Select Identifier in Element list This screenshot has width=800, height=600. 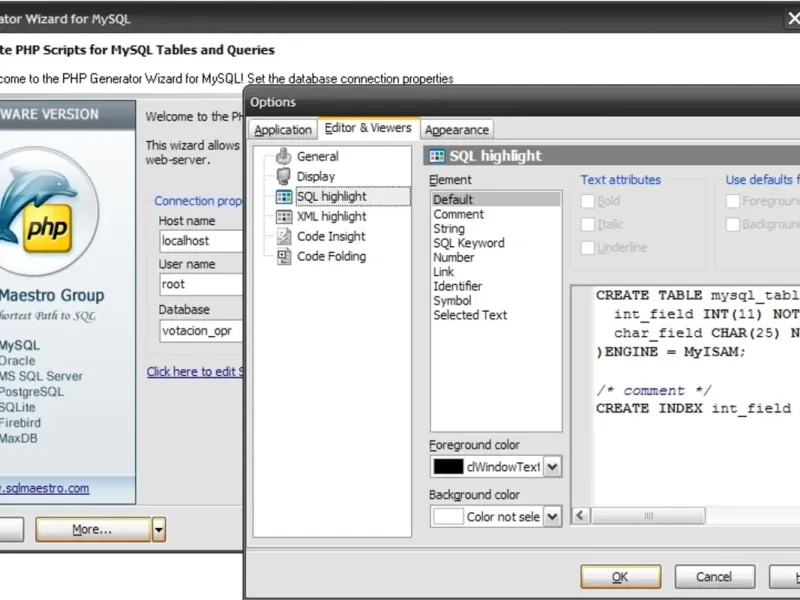(496, 286)
